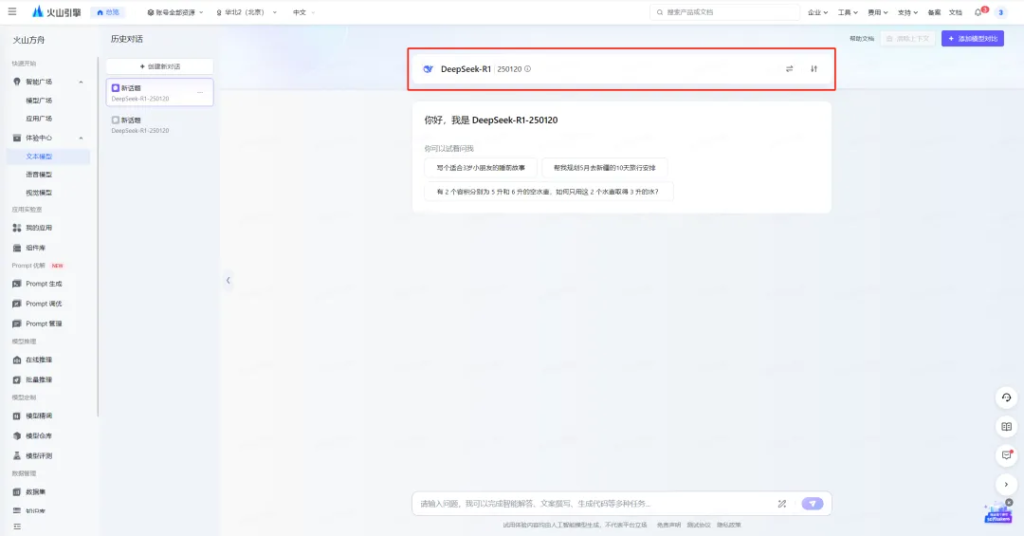Viewport: 1024px width, 536px height.
Task: Click the 创建新对话 button
Action: [159, 67]
